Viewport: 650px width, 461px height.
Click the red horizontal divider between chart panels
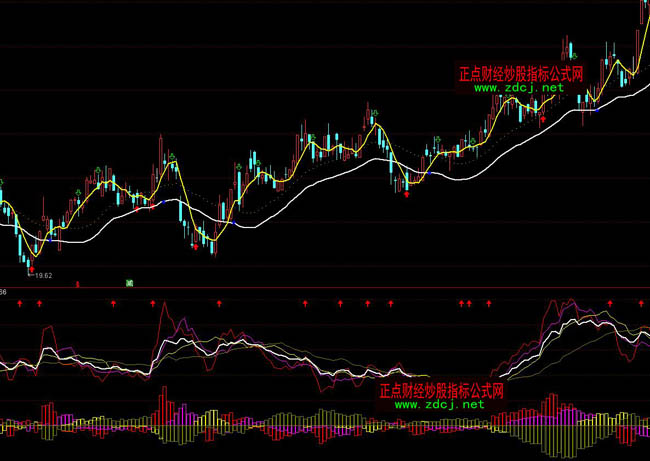coord(325,289)
